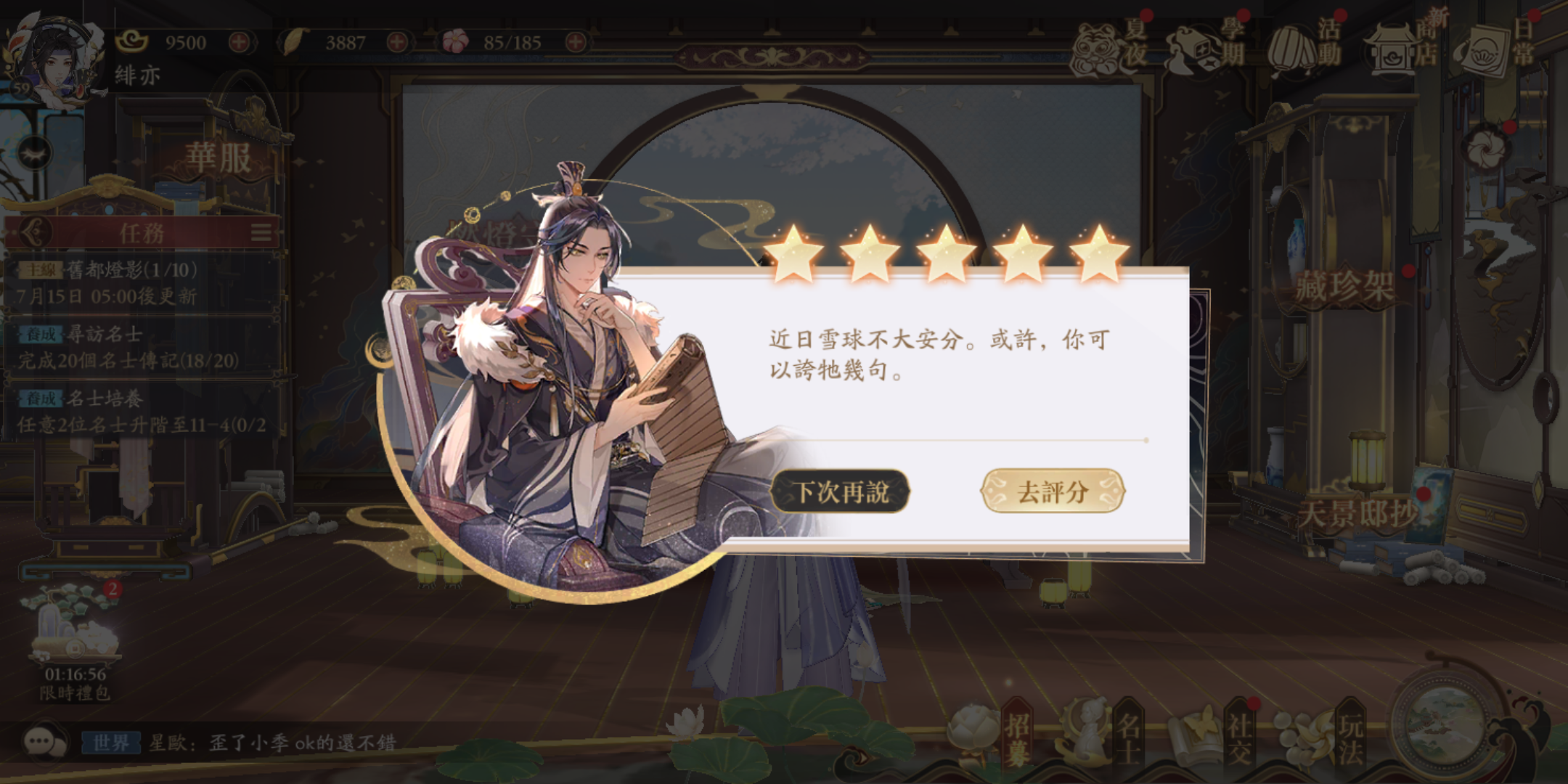Image resolution: width=1568 pixels, height=784 pixels.
Task: Click the third rating star
Action: 946,253
